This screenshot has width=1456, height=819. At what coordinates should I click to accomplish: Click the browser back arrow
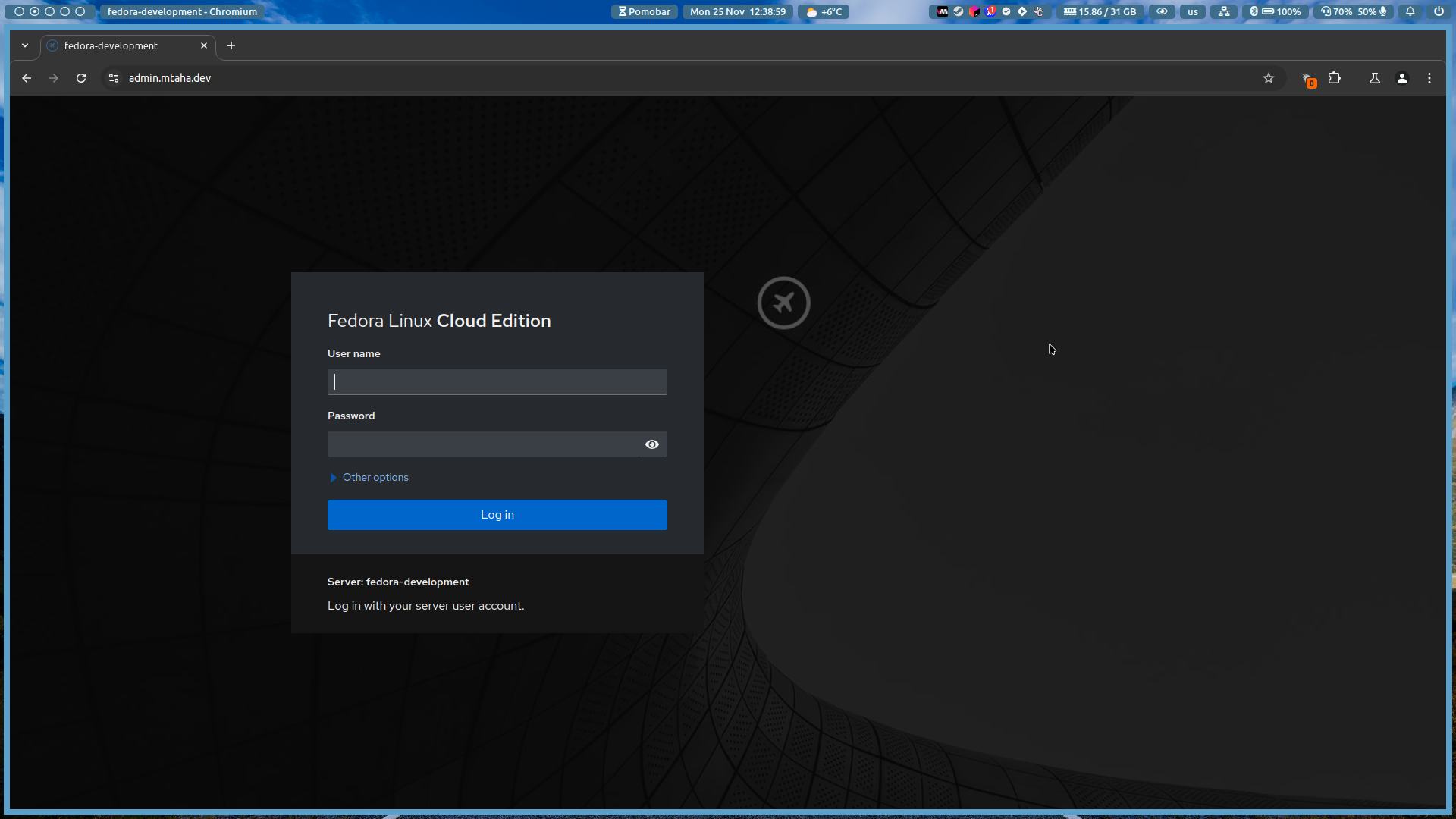(x=27, y=78)
